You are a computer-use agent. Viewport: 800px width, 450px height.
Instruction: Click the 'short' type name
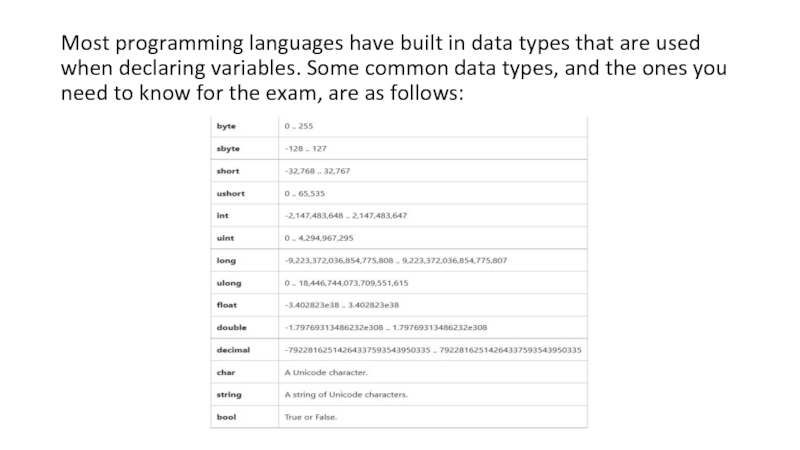[227, 171]
